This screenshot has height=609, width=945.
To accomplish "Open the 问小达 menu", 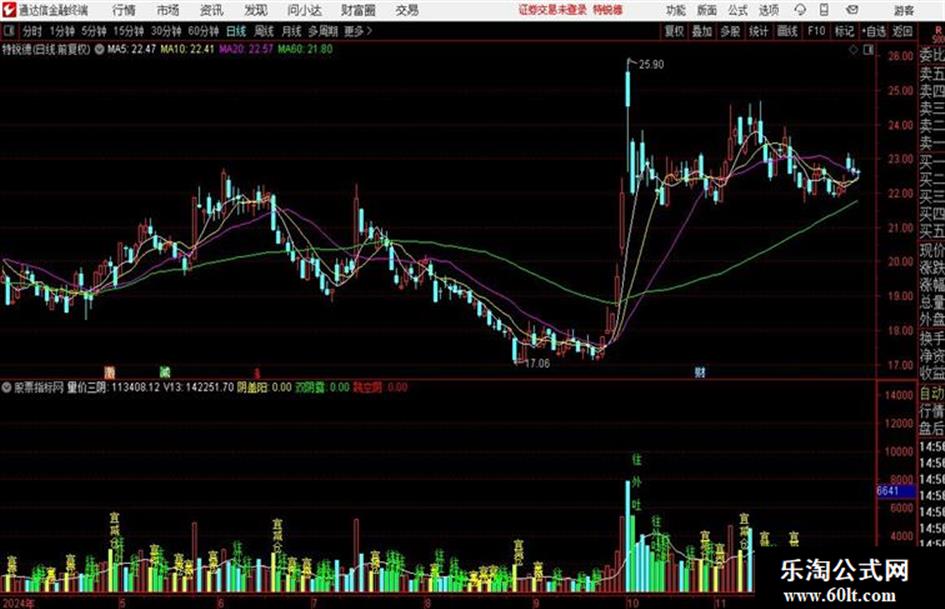I will click(304, 10).
